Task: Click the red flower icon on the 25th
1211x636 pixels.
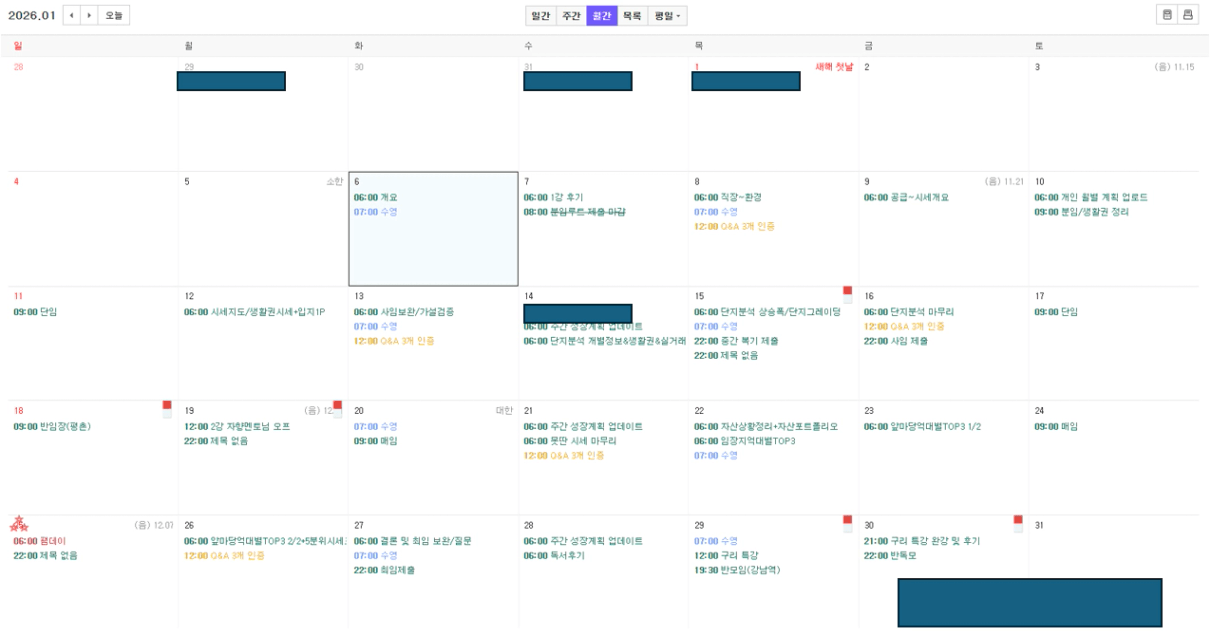Action: pyautogui.click(x=19, y=524)
